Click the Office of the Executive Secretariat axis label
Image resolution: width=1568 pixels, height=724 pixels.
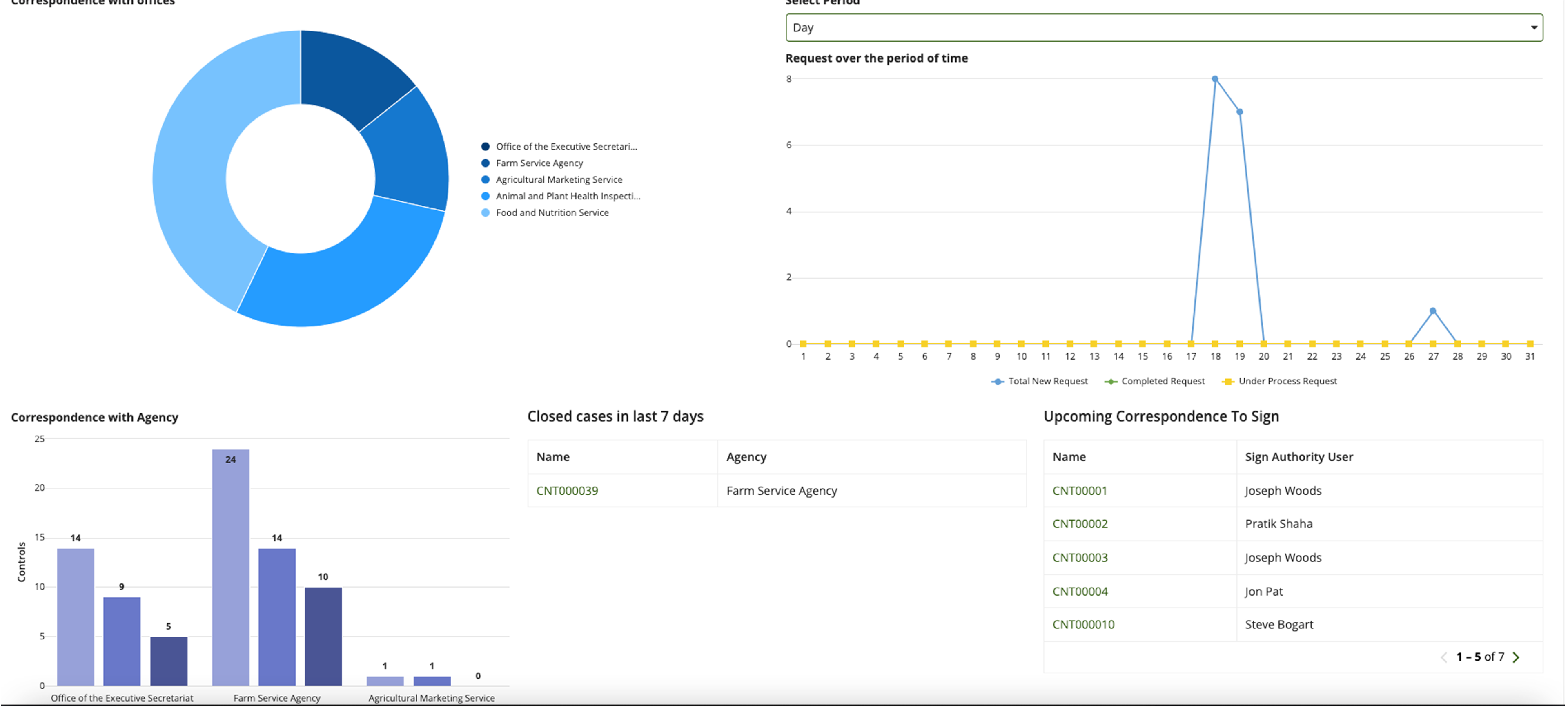click(122, 698)
